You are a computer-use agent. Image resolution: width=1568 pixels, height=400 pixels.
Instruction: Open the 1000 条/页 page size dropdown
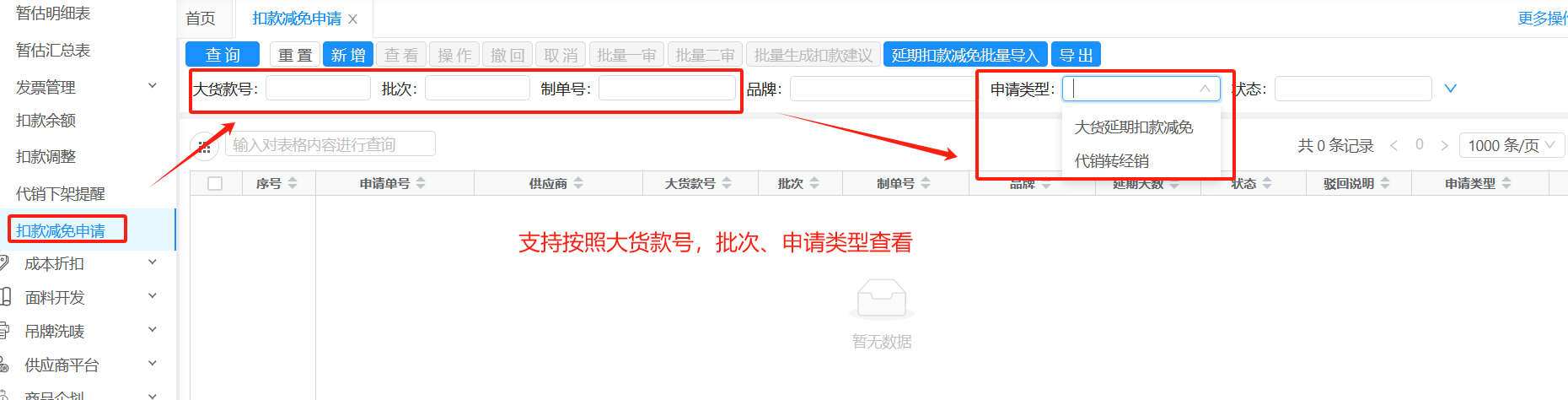1511,145
